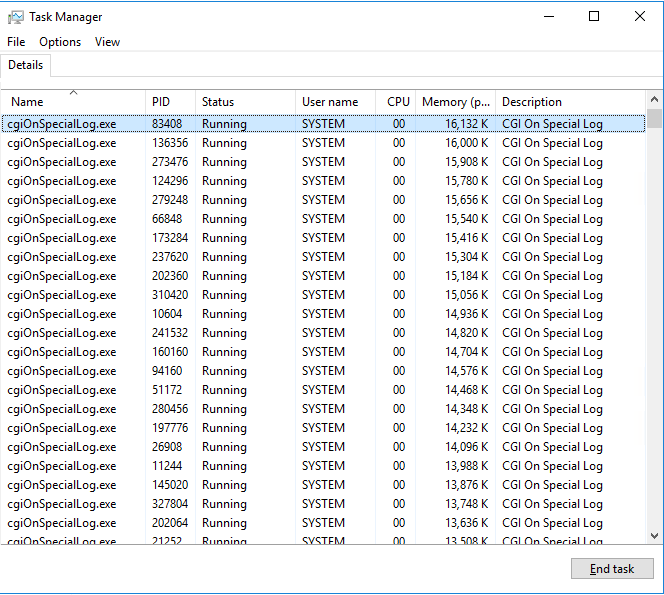664x595 pixels.
Task: Click the scrollbar up arrow
Action: pyautogui.click(x=654, y=100)
